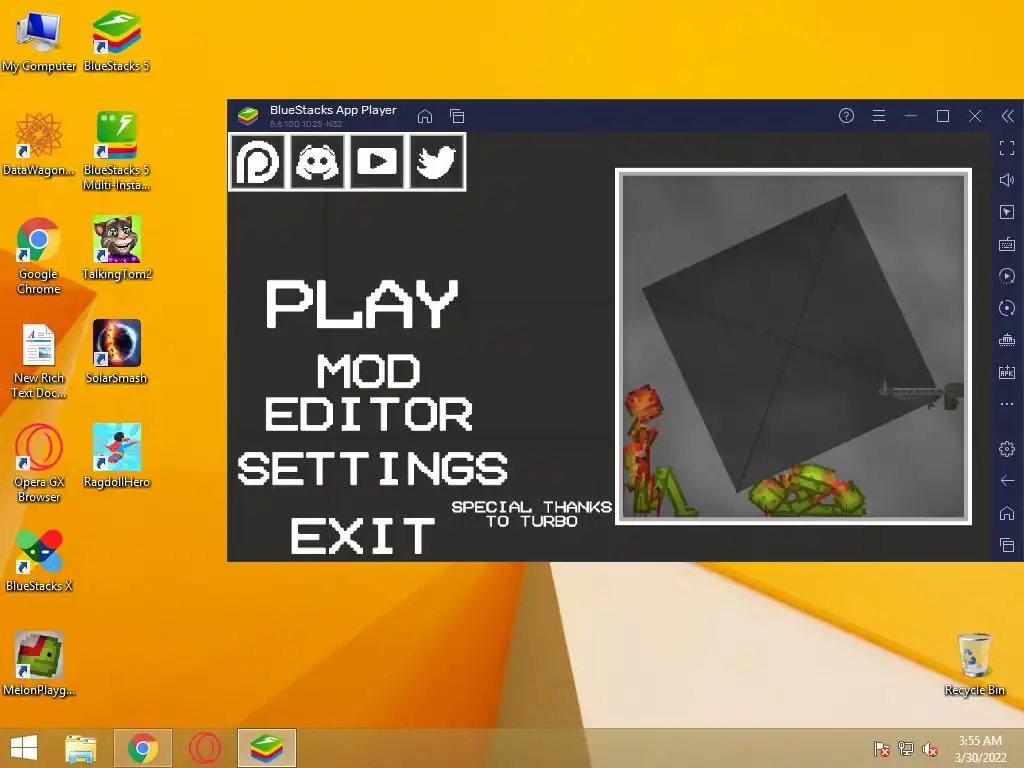Viewport: 1024px width, 768px height.
Task: Go to Android home in sidebar
Action: 1007,513
